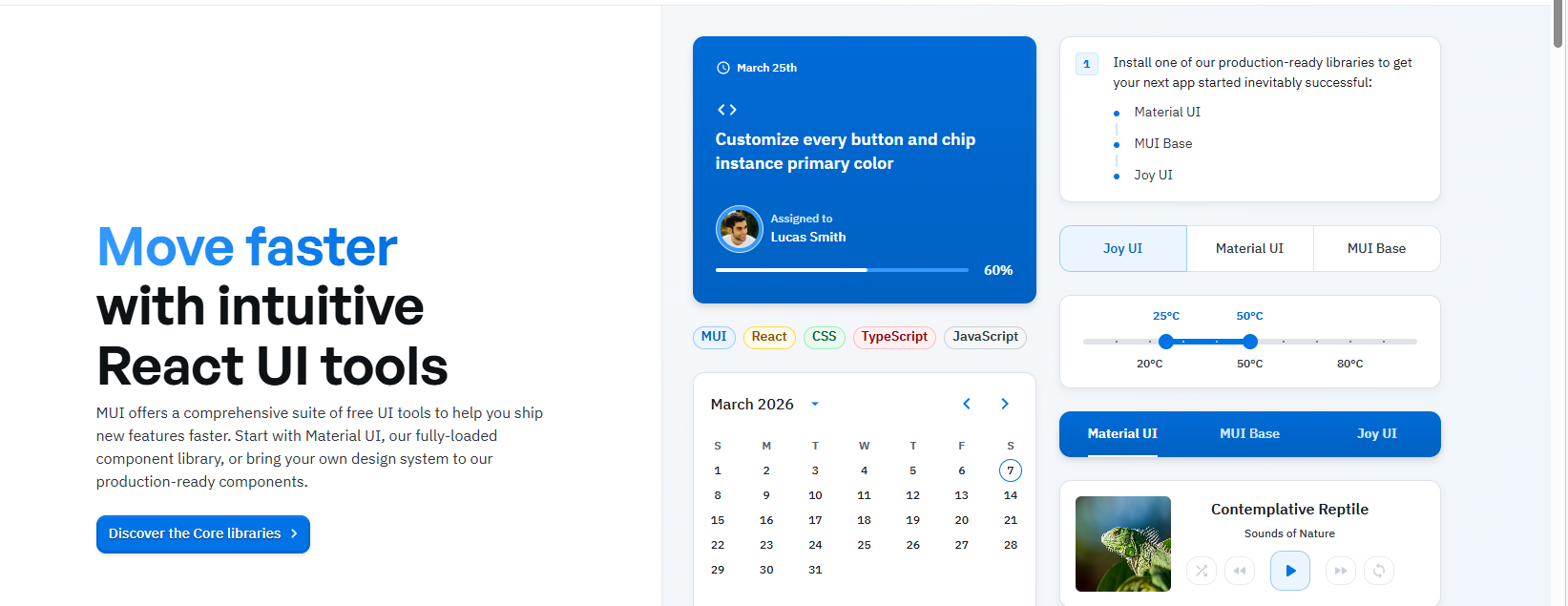Toggle the MUI chip
The height and width of the screenshot is (606, 1568).
tap(714, 337)
